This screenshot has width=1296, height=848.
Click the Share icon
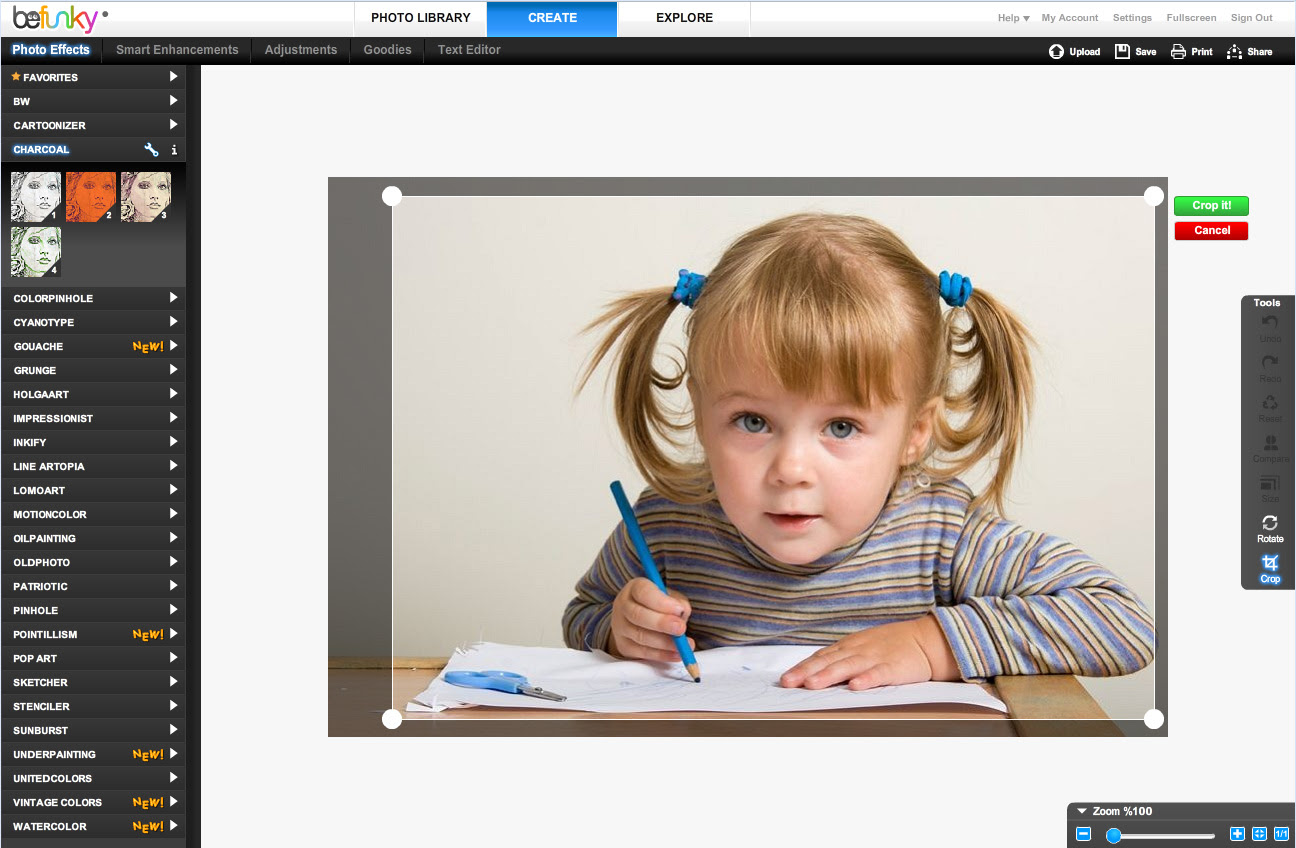pyautogui.click(x=1234, y=51)
